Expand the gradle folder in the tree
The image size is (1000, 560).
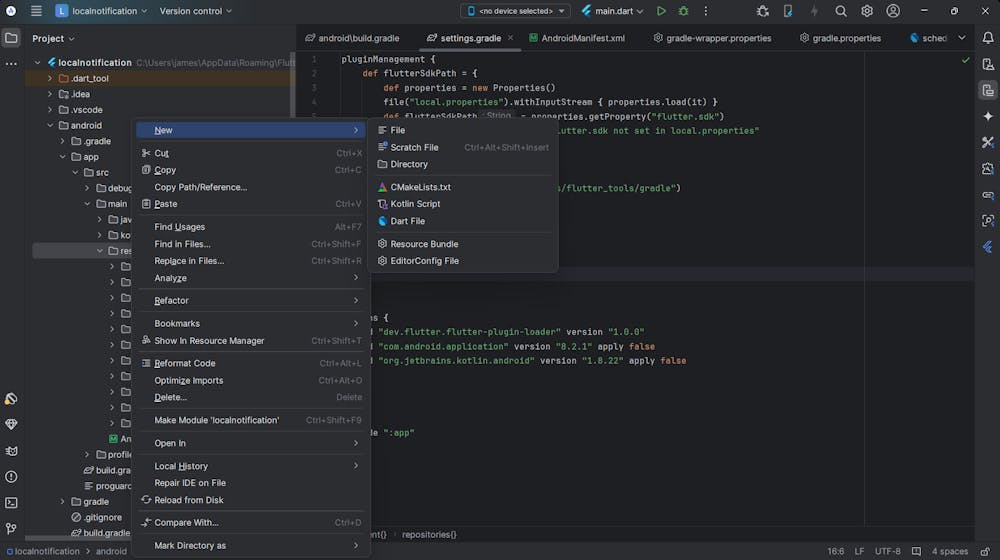pyautogui.click(x=62, y=502)
